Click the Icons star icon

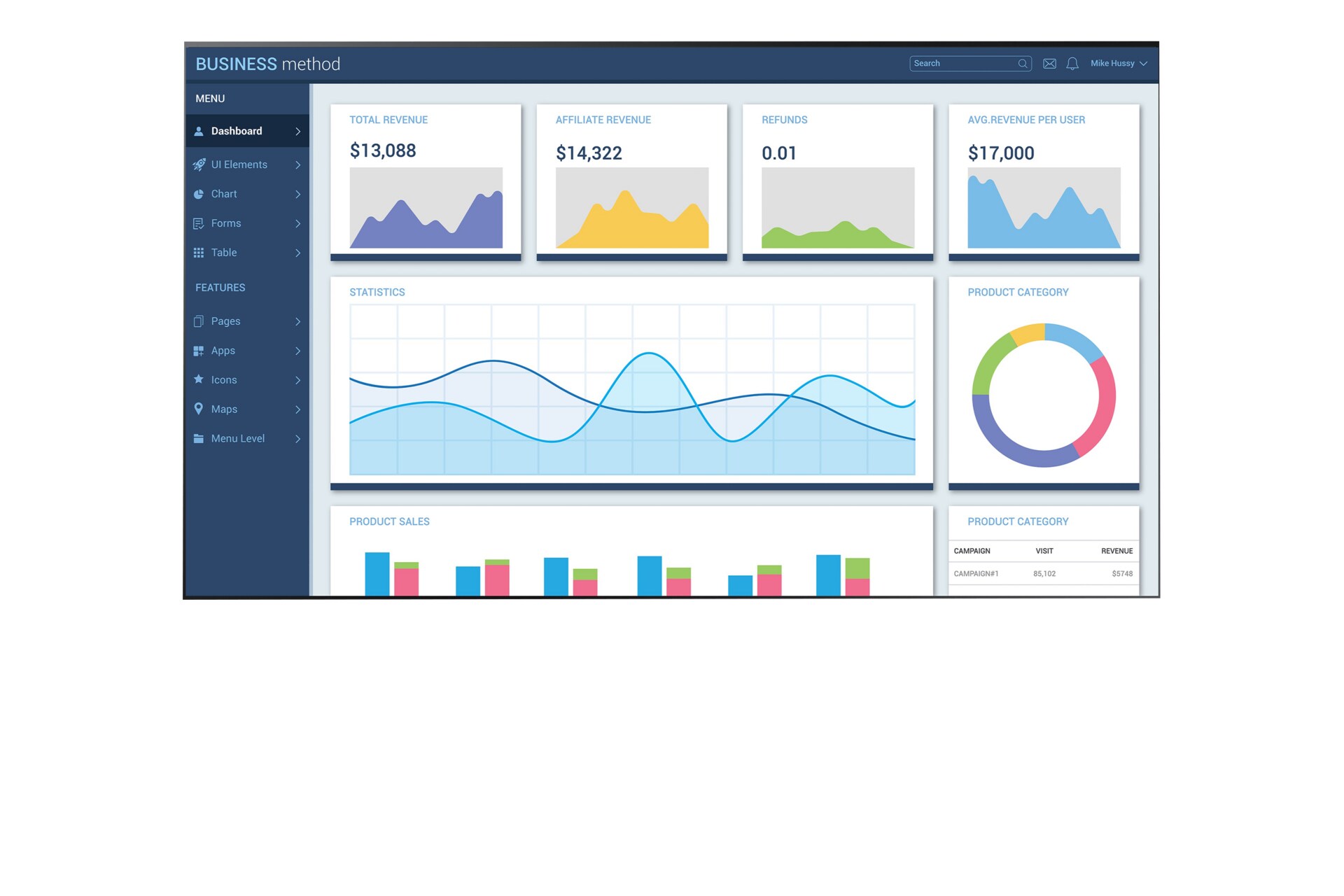coord(199,379)
